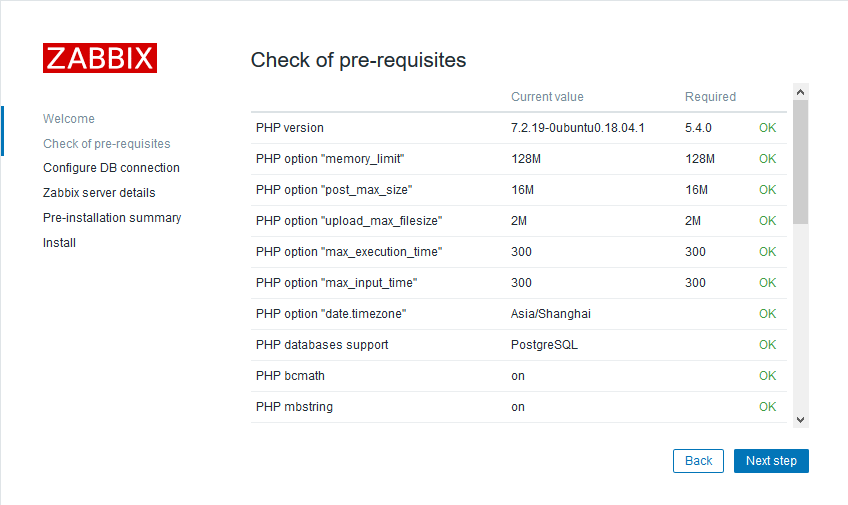848x505 pixels.
Task: Click the Zabbix logo
Action: (x=100, y=58)
